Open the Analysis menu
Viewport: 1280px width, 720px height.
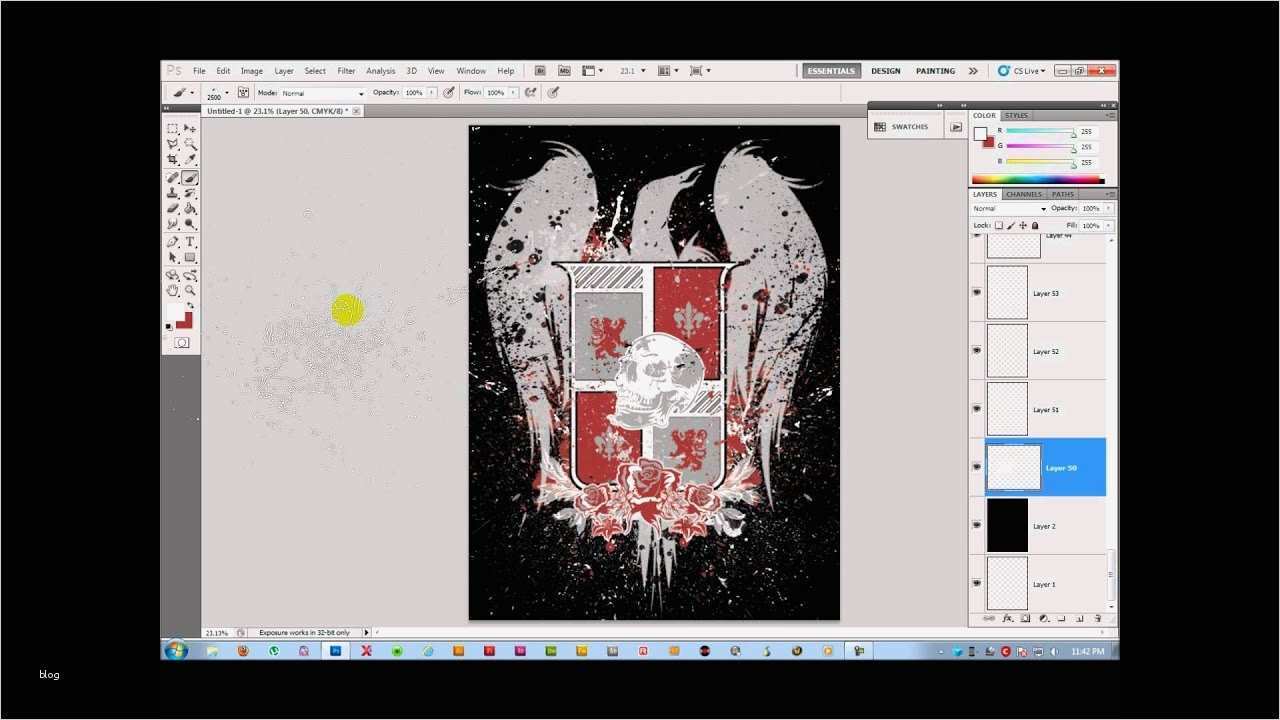click(x=380, y=71)
